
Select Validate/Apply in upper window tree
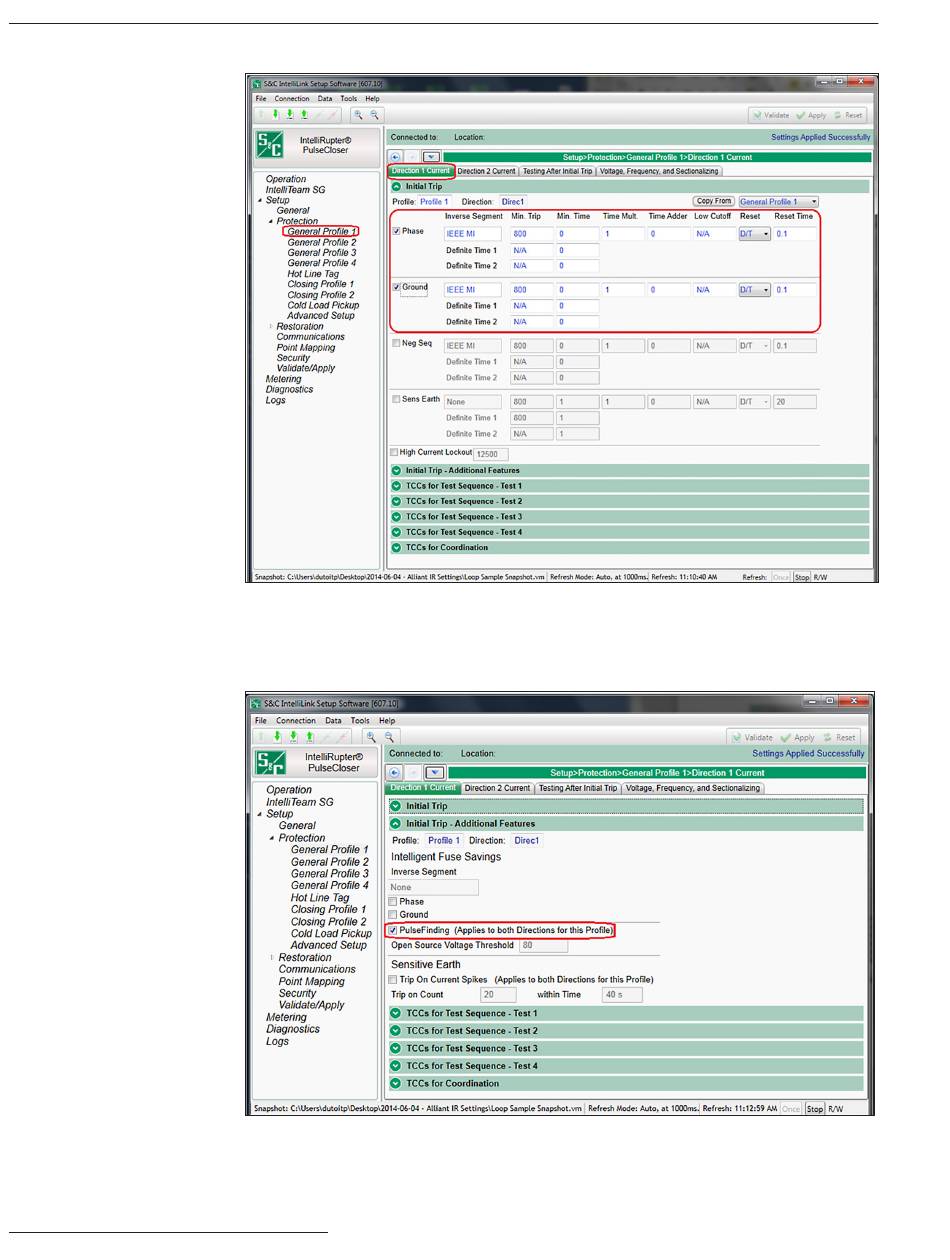point(307,368)
